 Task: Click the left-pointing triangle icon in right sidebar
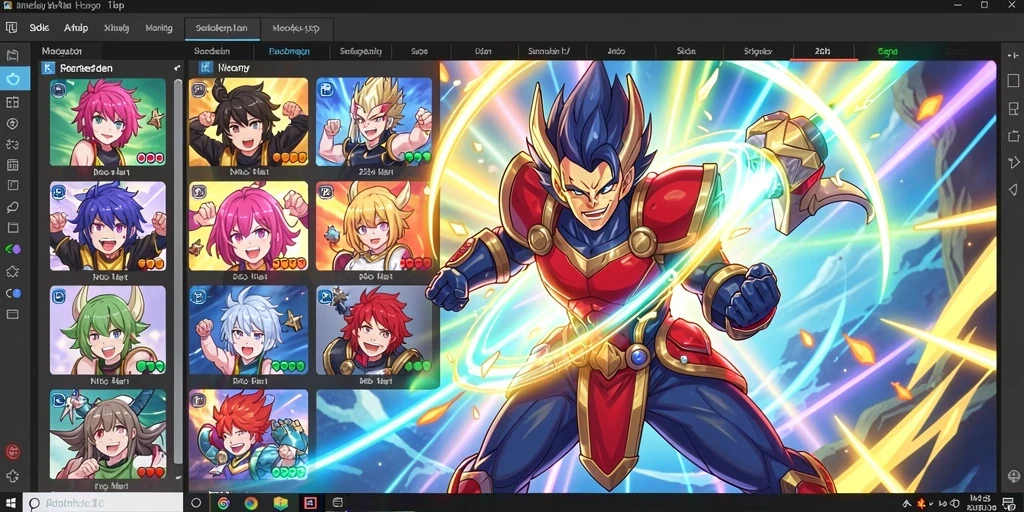(1013, 189)
